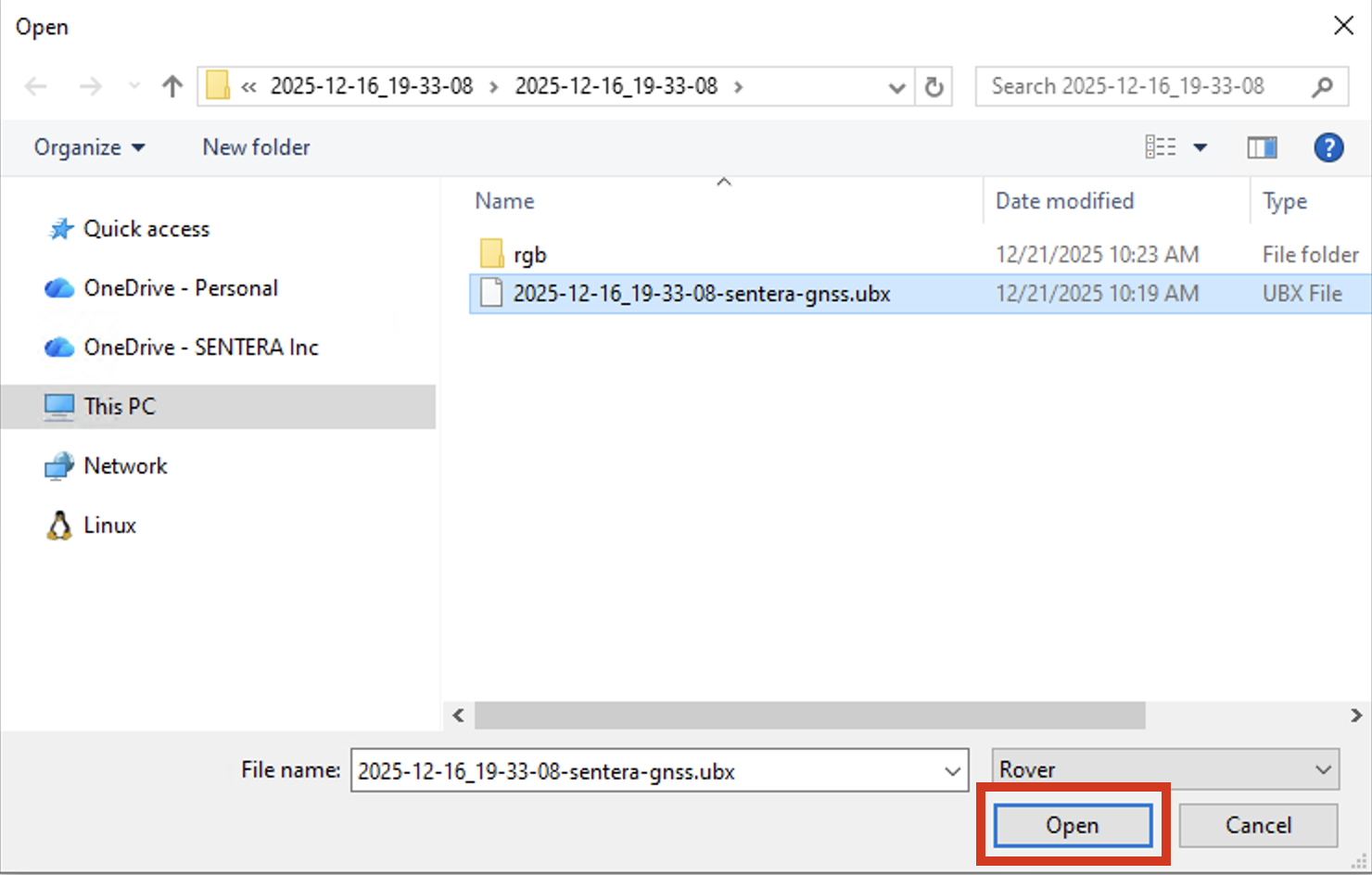Click the horizontal scrollbar track
The width and height of the screenshot is (1372, 875).
pos(1242,716)
